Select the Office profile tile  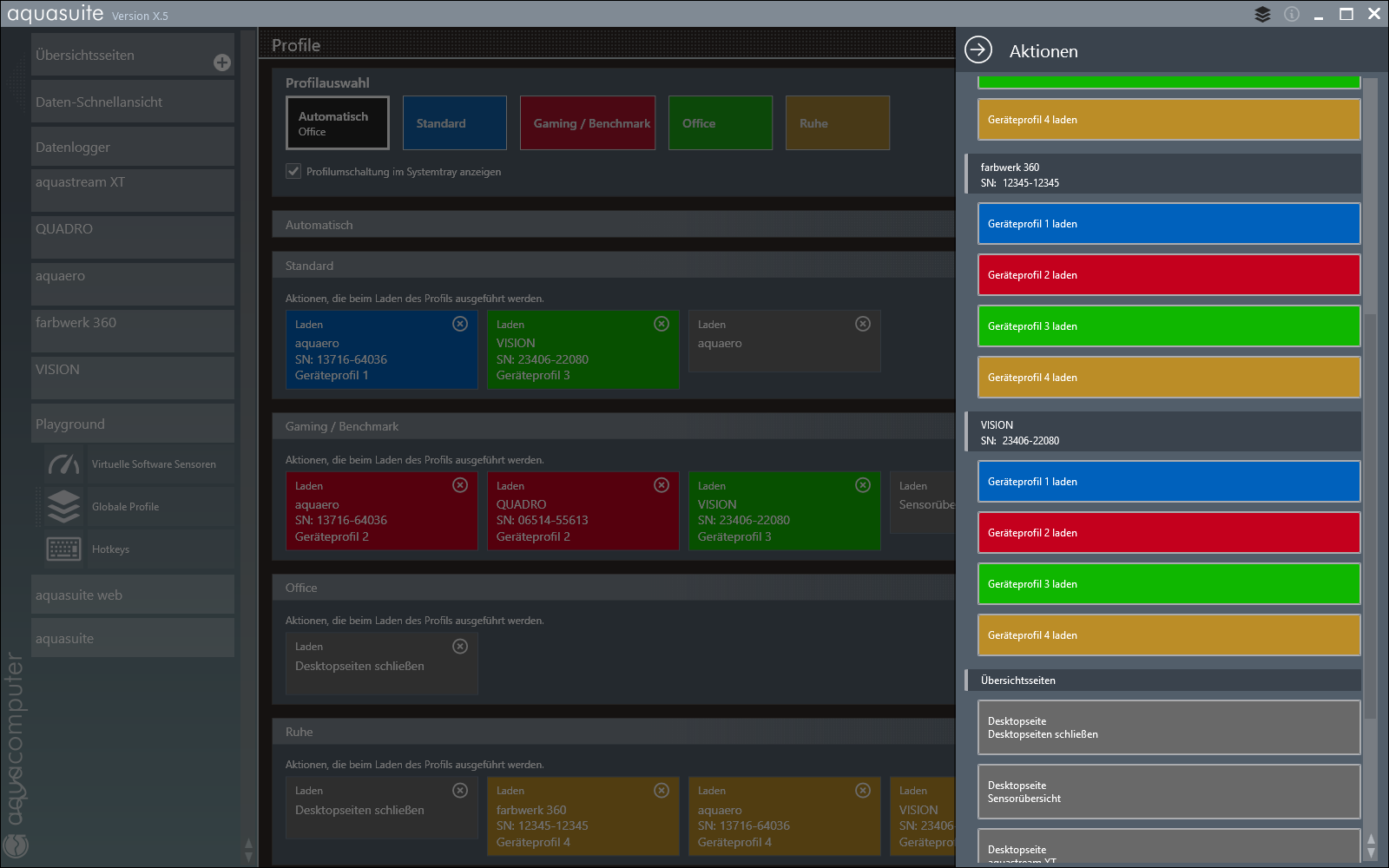tap(721, 123)
